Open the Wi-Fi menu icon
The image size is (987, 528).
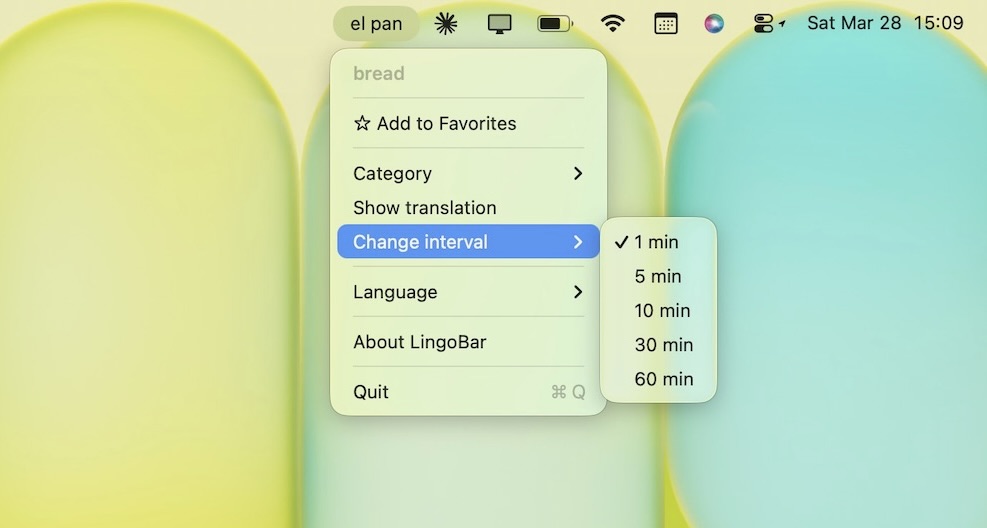click(x=612, y=24)
